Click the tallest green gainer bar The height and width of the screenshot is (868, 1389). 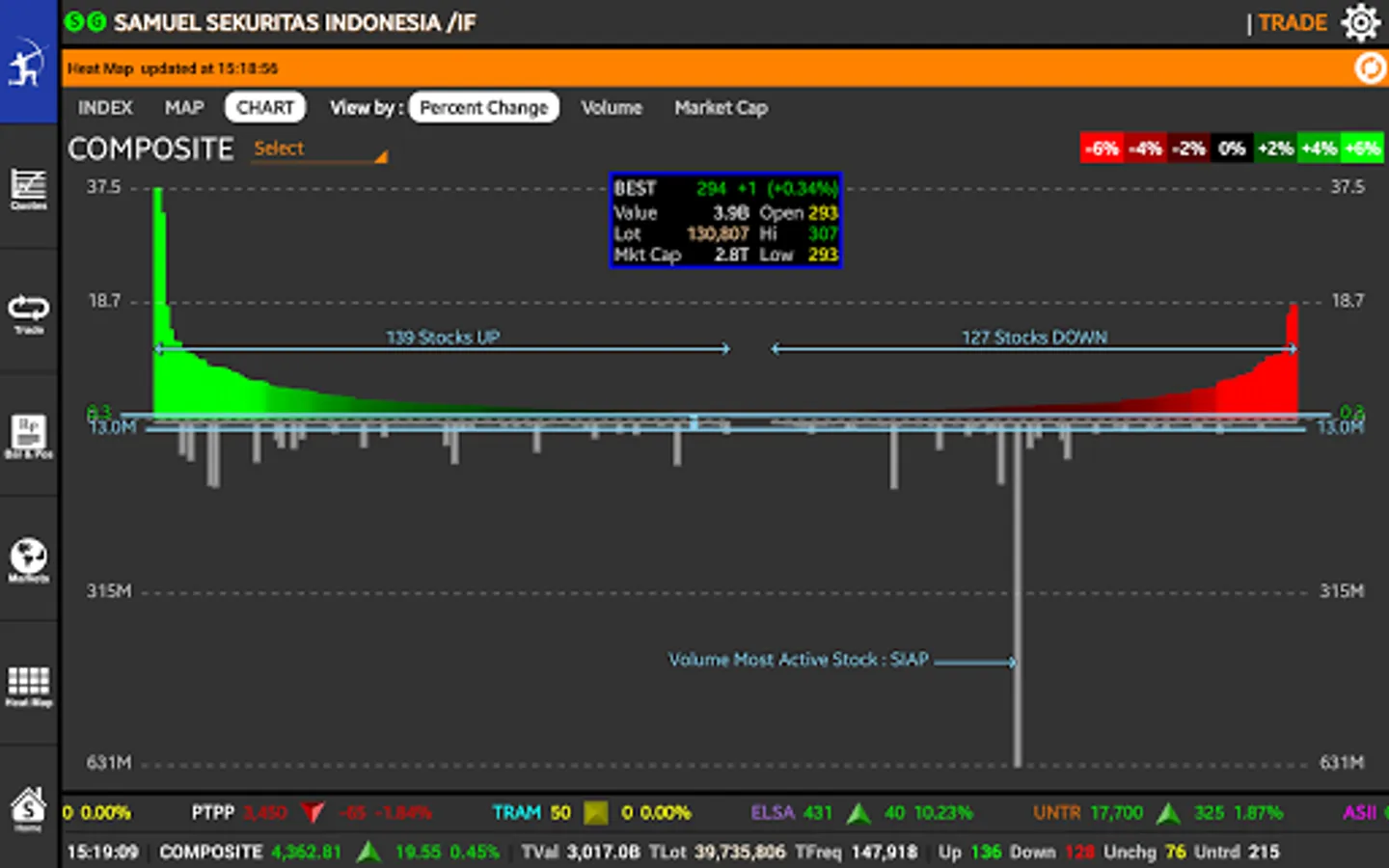(158, 301)
